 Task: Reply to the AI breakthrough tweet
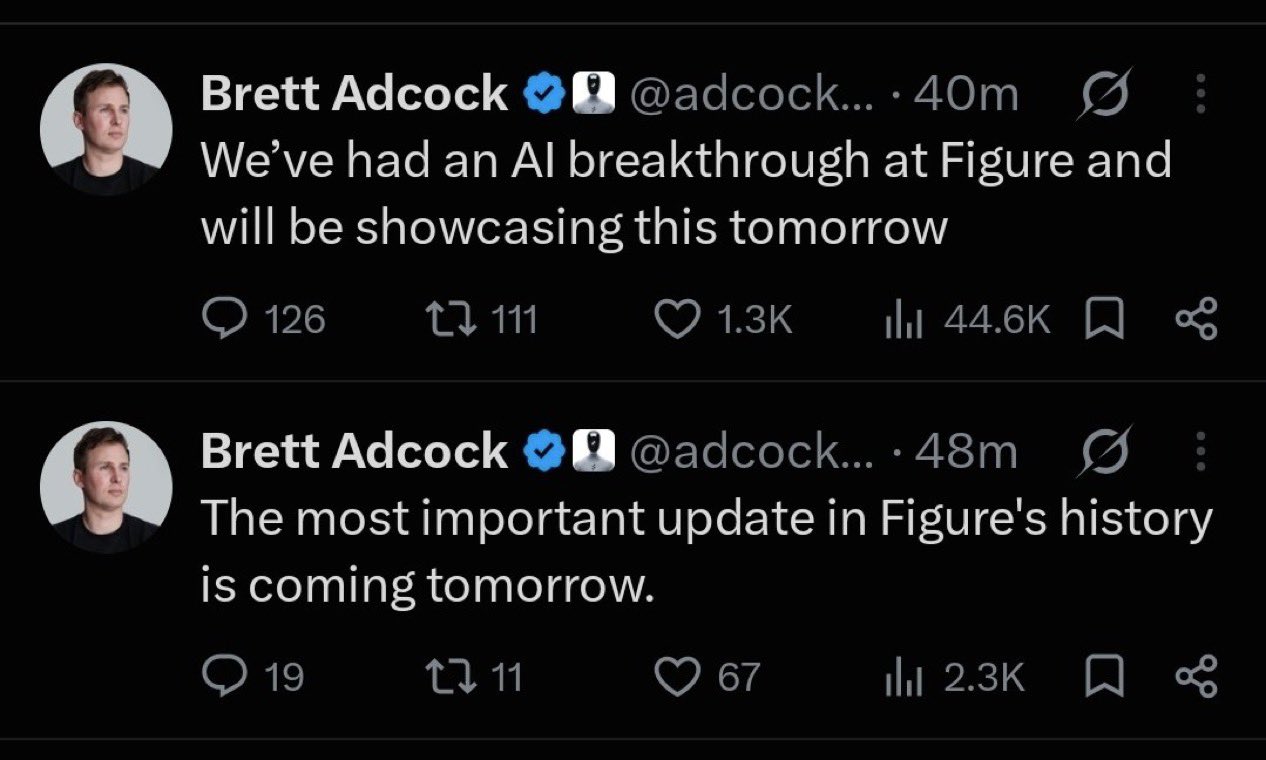coord(263,320)
